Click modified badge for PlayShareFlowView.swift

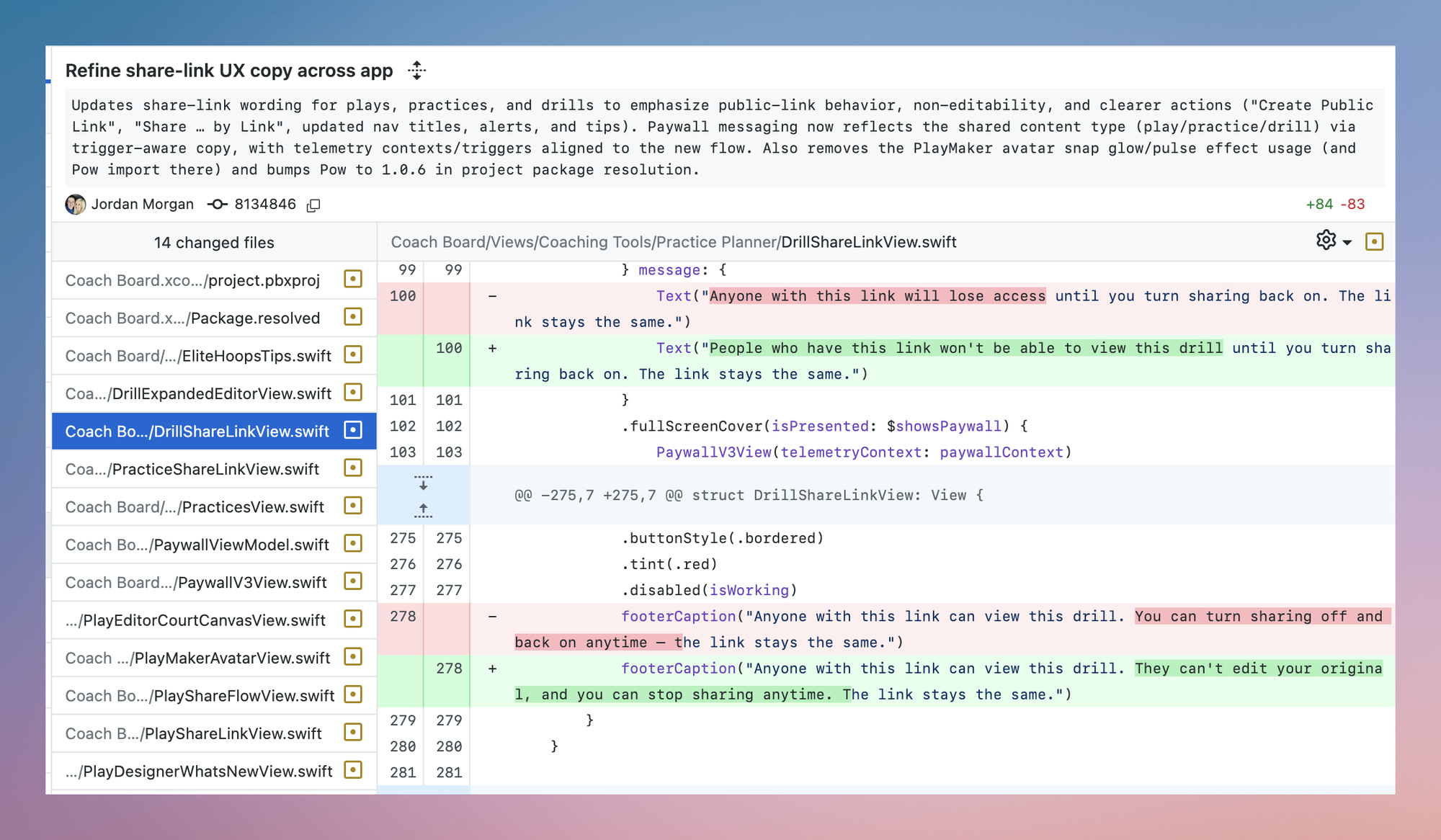pyautogui.click(x=353, y=694)
